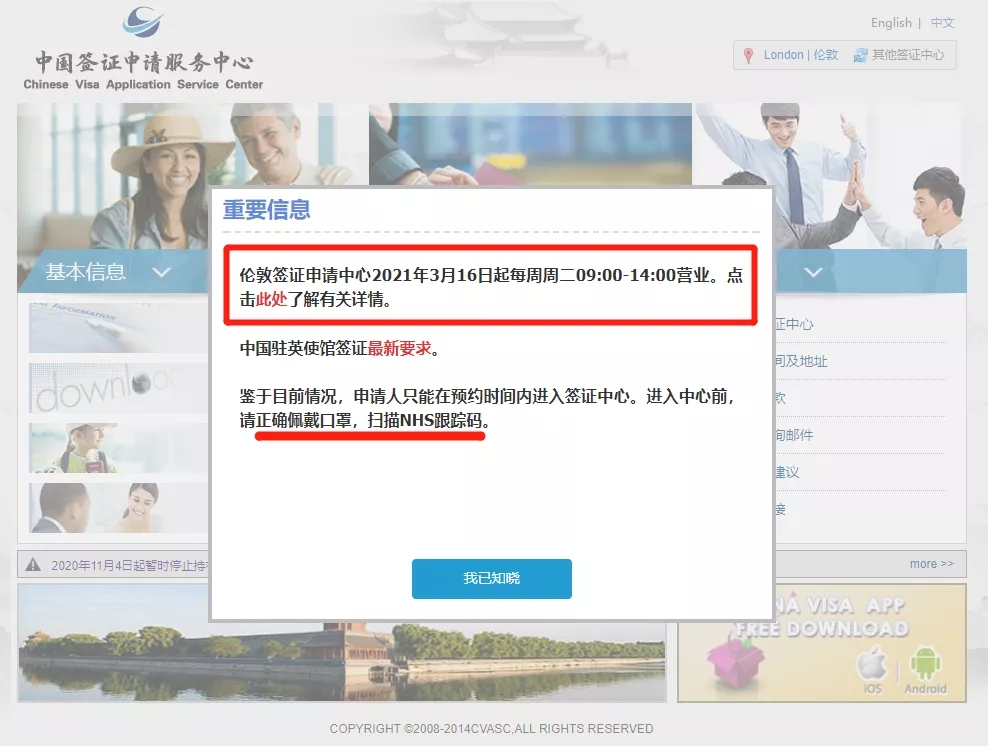The height and width of the screenshot is (746, 988).
Task: Switch the site language to English
Action: click(x=890, y=22)
